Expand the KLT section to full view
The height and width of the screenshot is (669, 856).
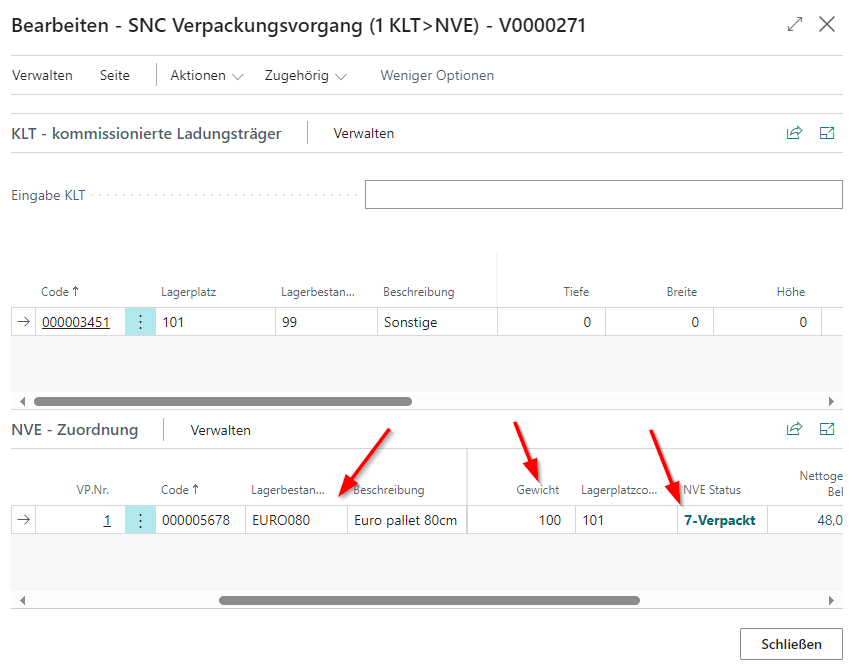tap(827, 133)
